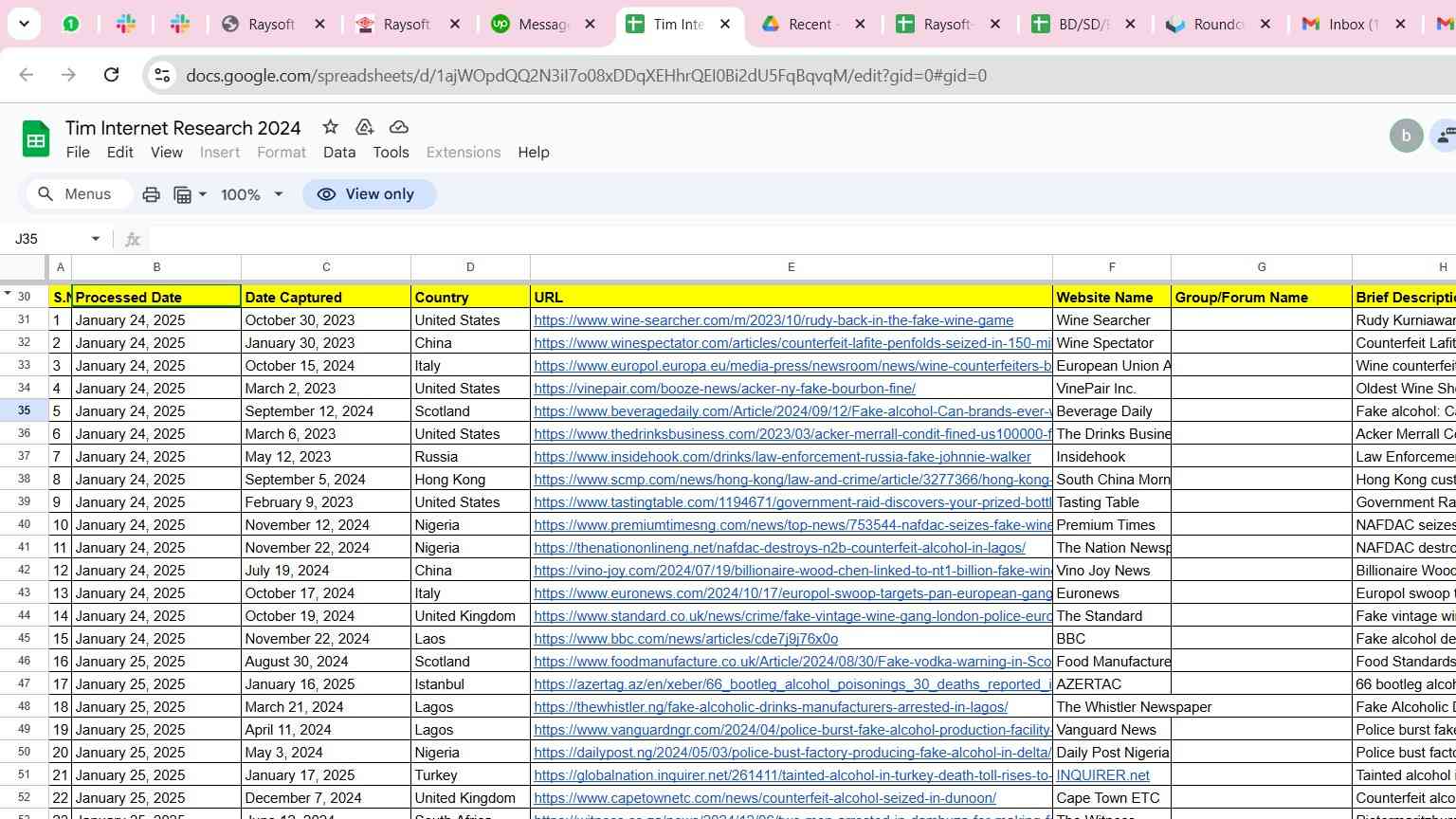Select row 35 header
The height and width of the screenshot is (819, 1456).
25,410
